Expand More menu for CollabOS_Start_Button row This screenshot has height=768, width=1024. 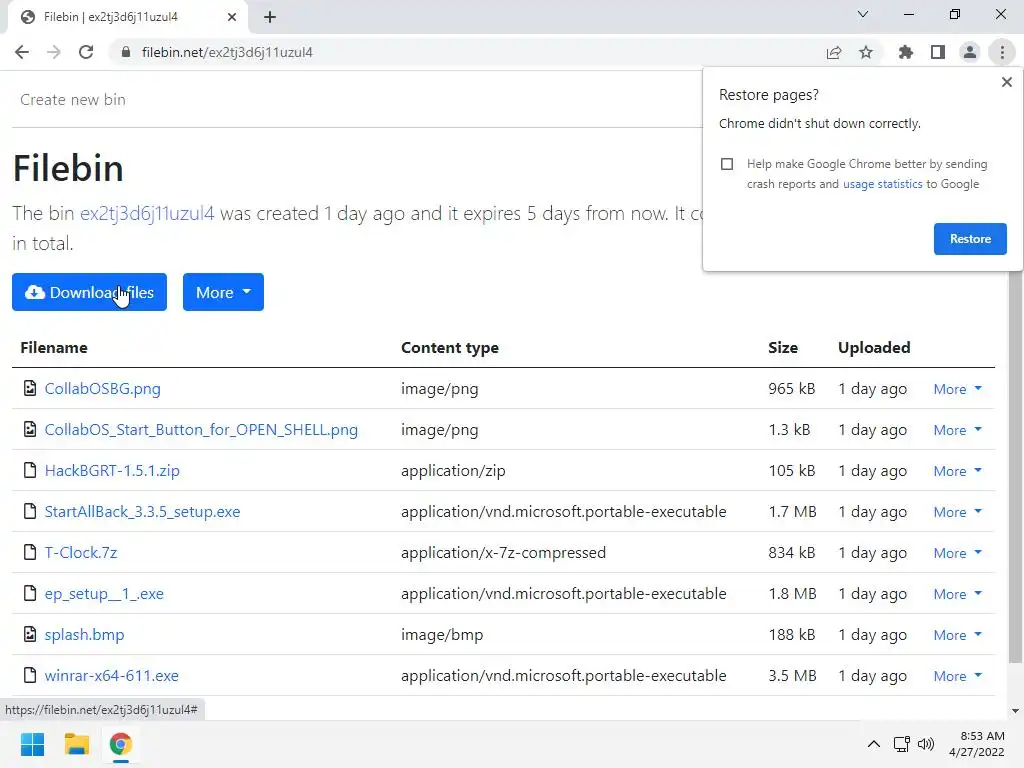[x=957, y=430]
